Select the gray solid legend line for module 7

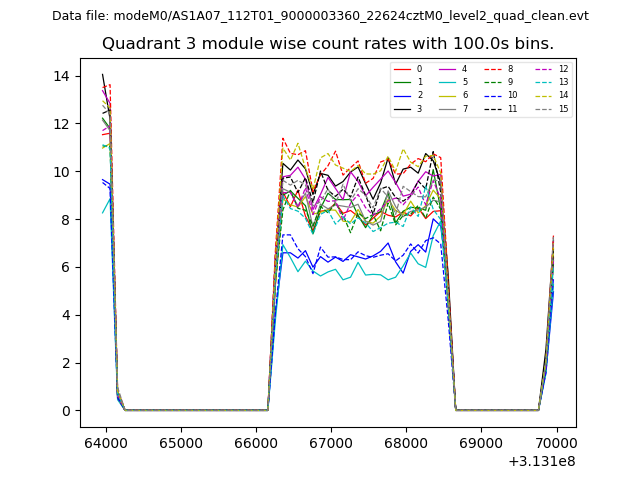pyautogui.click(x=449, y=108)
